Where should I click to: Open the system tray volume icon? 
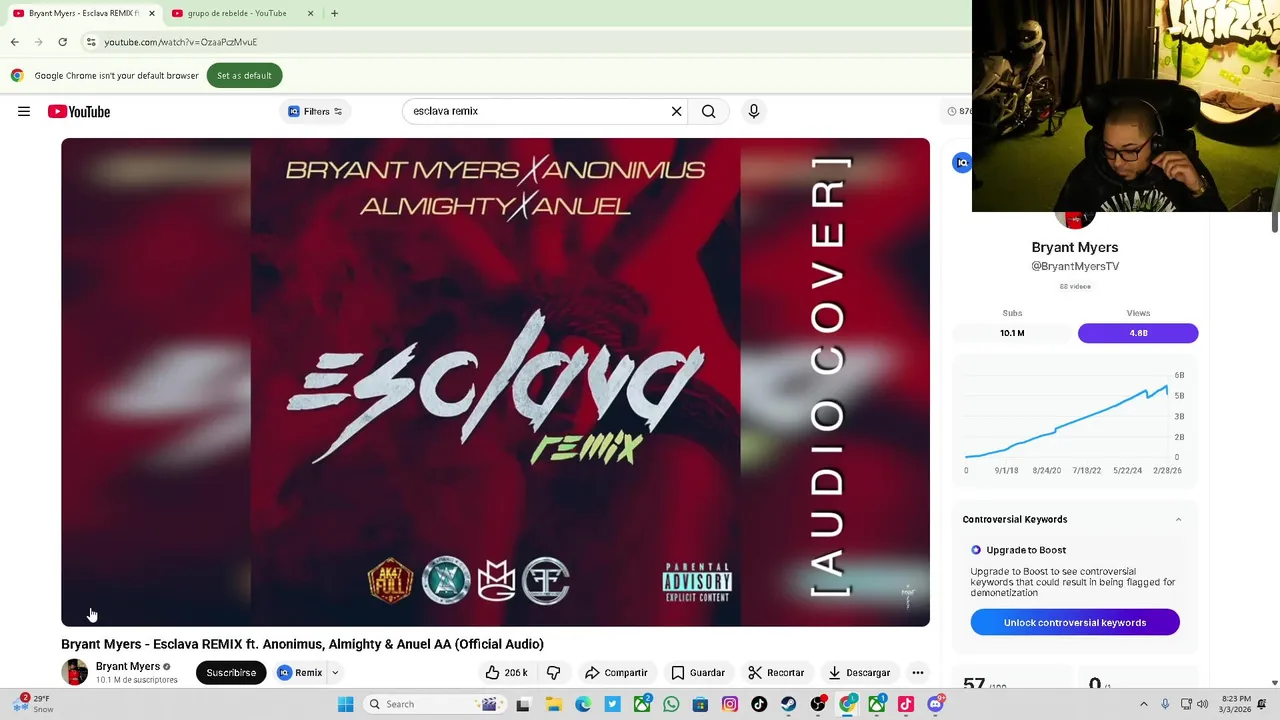(1202, 704)
